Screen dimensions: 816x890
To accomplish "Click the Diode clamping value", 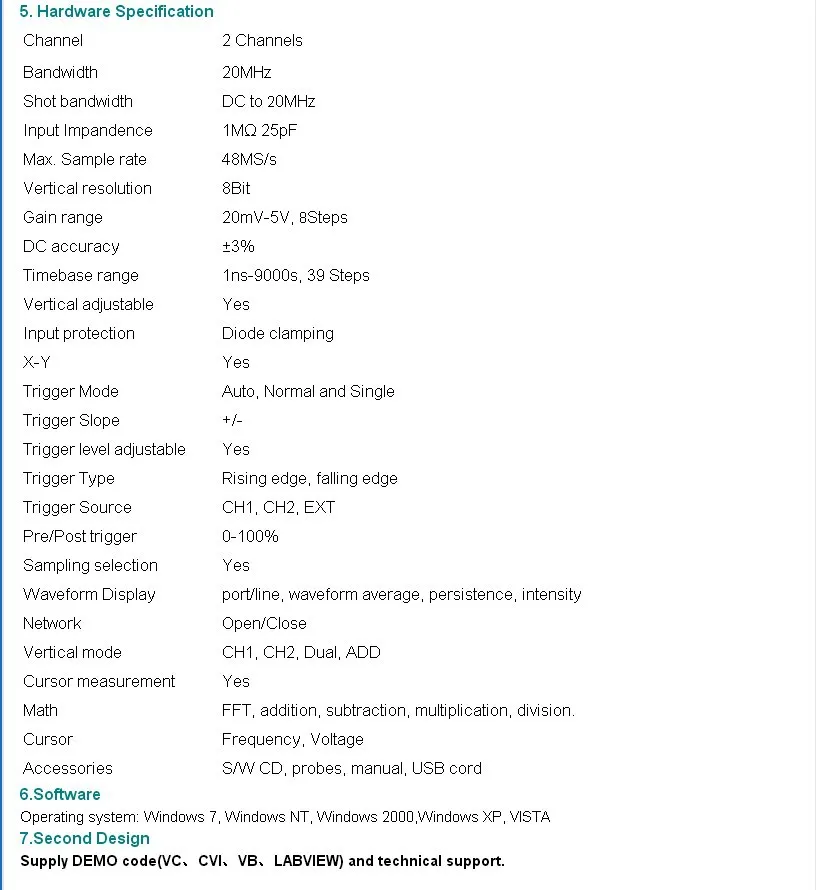I will (x=277, y=333).
